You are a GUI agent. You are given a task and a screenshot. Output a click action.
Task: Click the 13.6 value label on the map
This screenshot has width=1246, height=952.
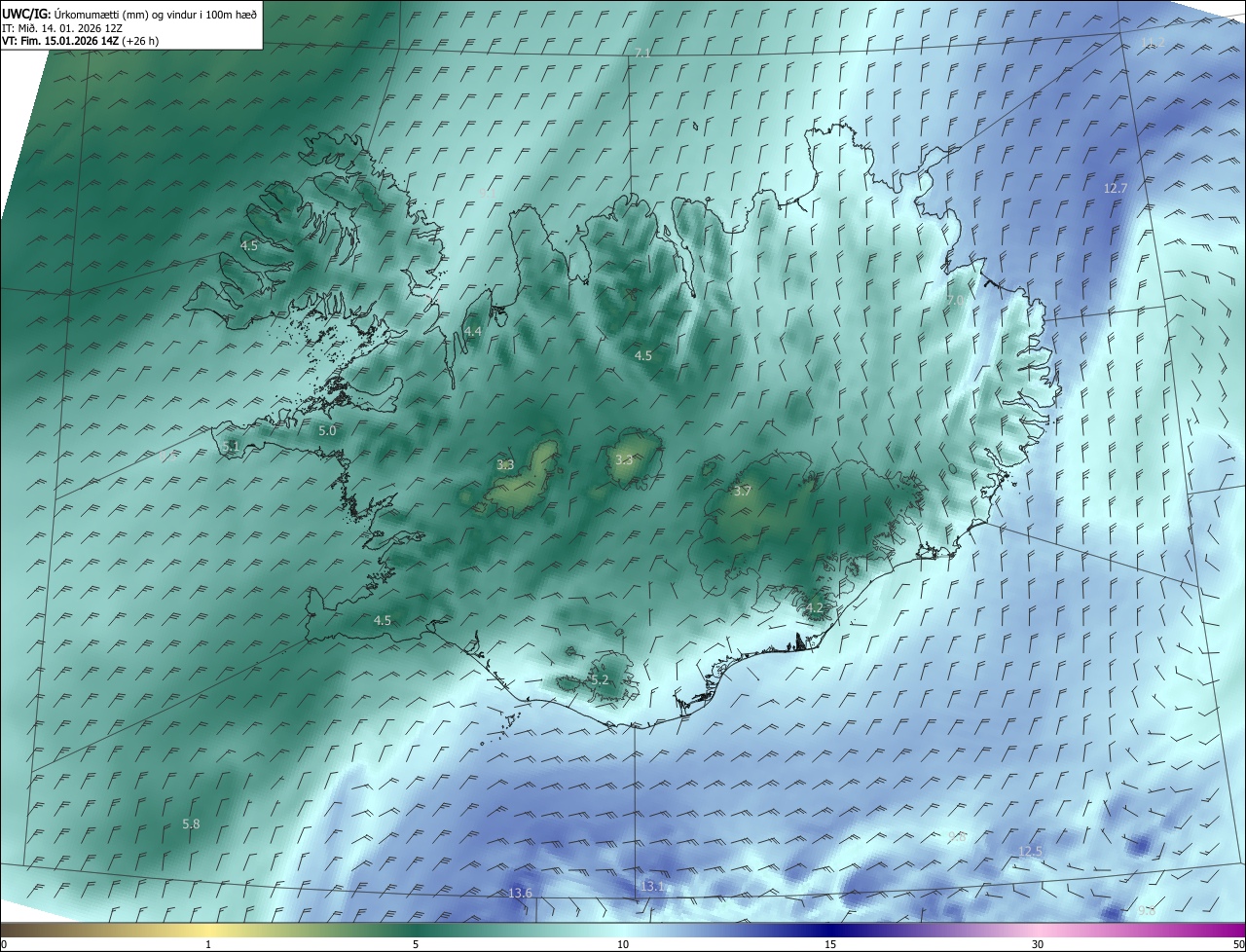pos(521,893)
